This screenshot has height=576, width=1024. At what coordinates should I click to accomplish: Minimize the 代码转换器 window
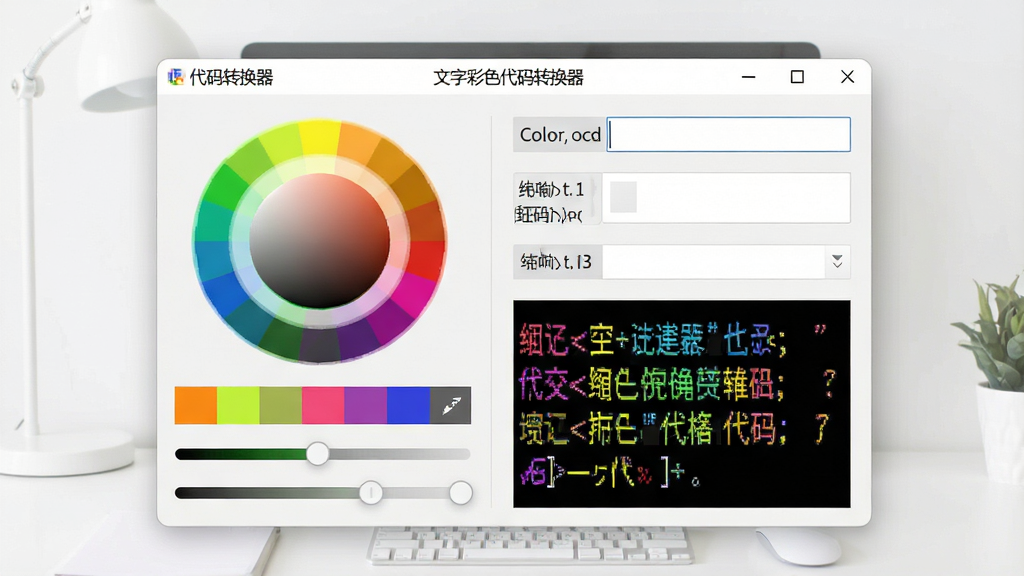pyautogui.click(x=748, y=77)
